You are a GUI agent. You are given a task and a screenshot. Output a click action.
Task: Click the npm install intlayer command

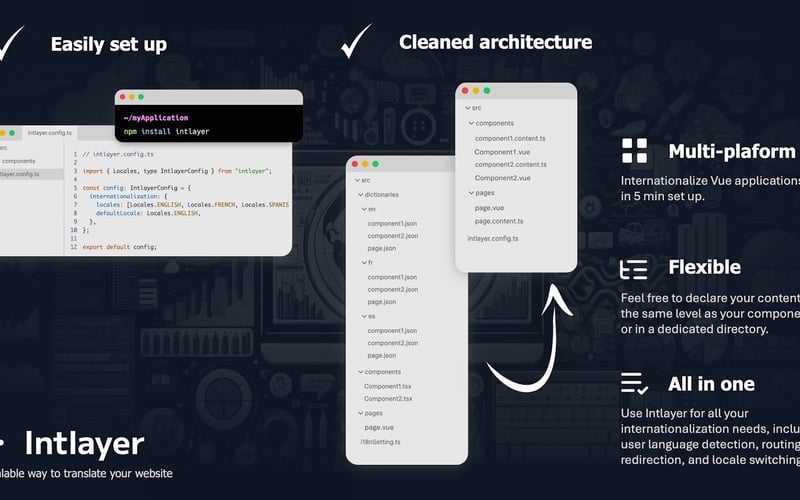click(x=166, y=132)
